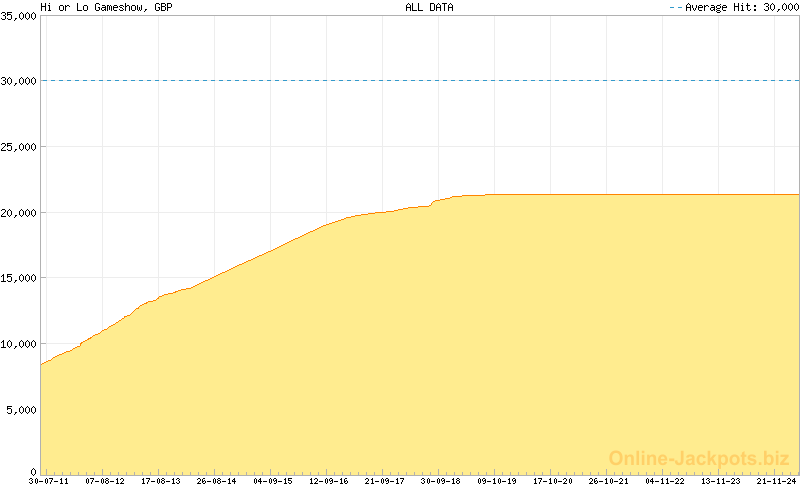Click the 30-09-18 date axis label
Image resolution: width=800 pixels, height=490 pixels.
[441, 481]
